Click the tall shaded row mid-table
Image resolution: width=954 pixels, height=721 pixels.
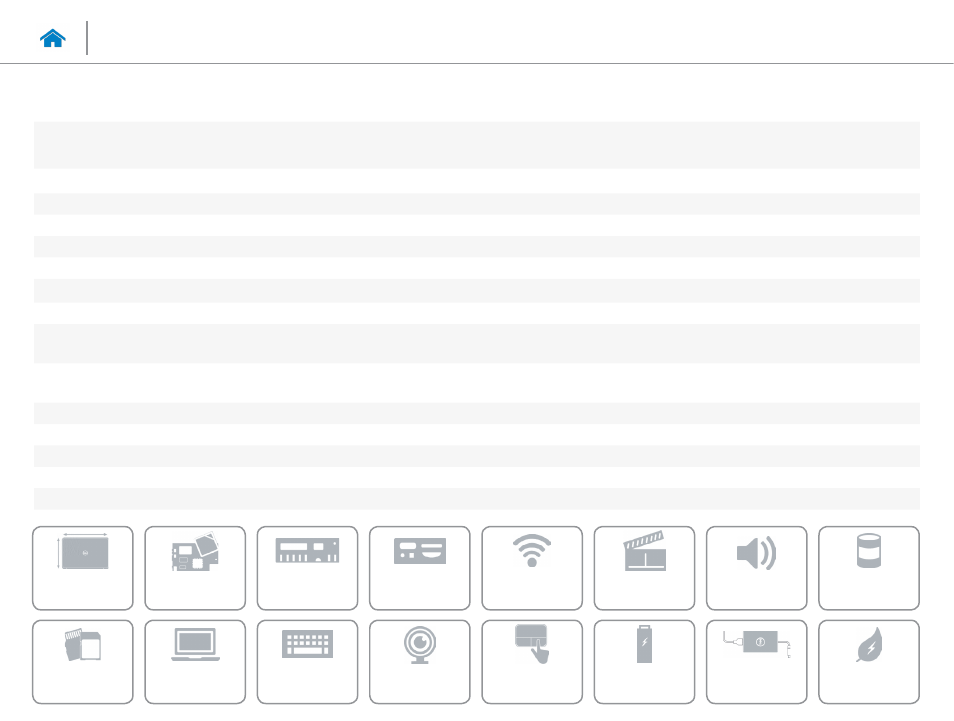[x=476, y=344]
